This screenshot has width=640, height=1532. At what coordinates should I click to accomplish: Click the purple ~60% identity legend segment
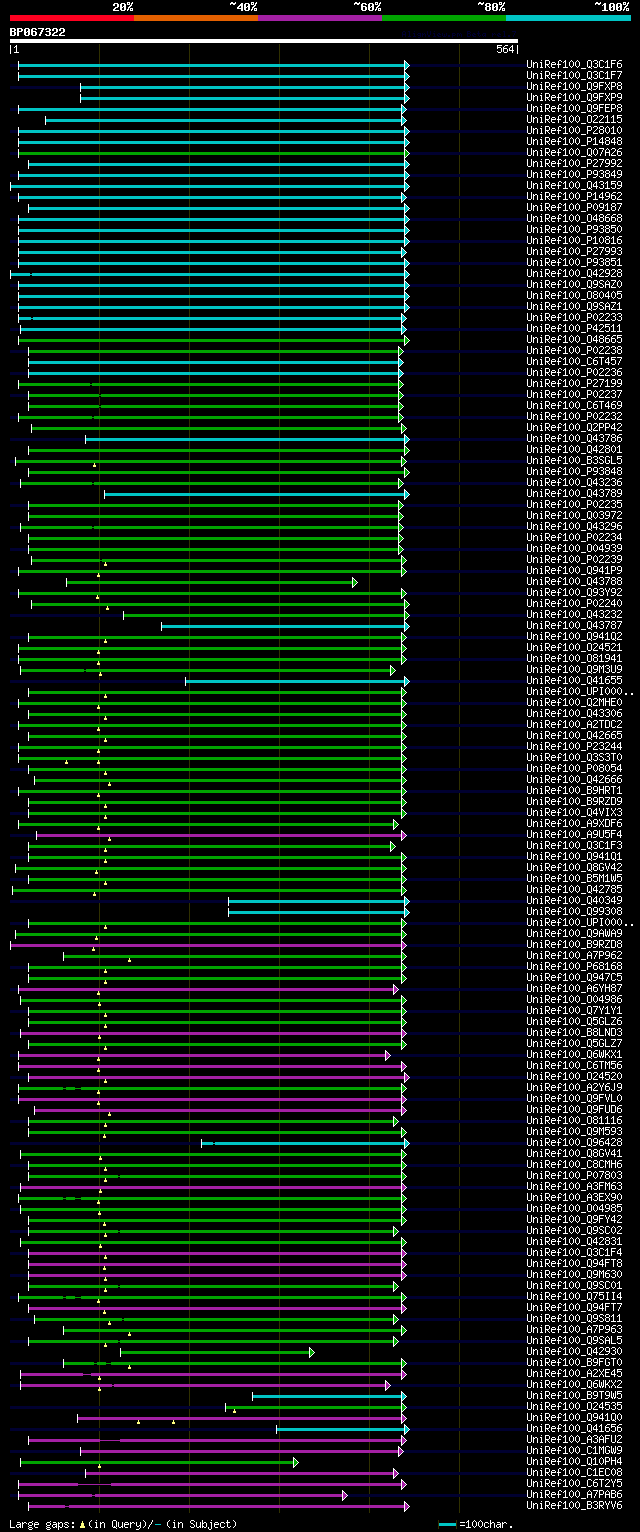pyautogui.click(x=319, y=17)
